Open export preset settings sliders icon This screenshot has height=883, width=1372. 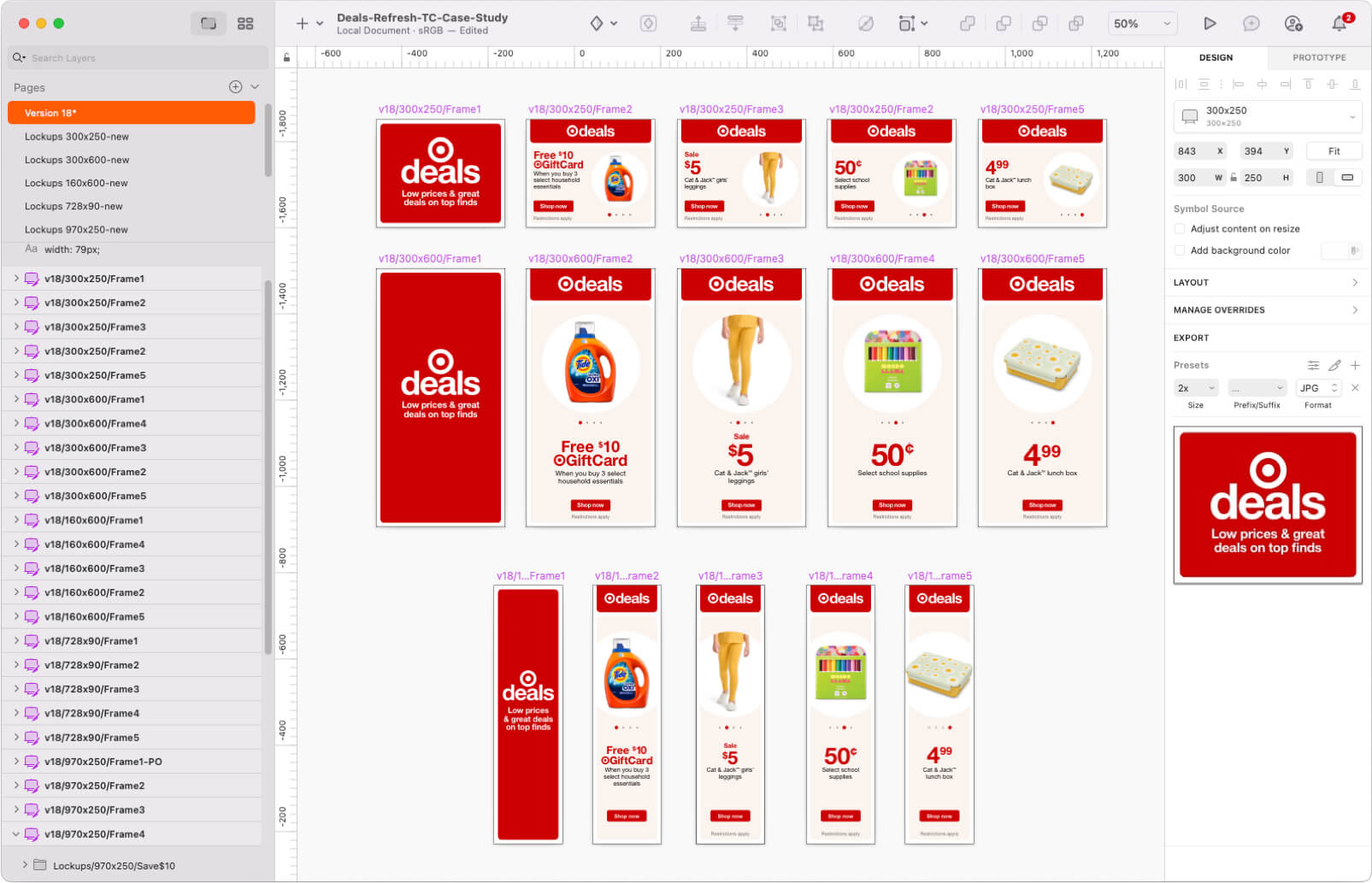click(1314, 365)
